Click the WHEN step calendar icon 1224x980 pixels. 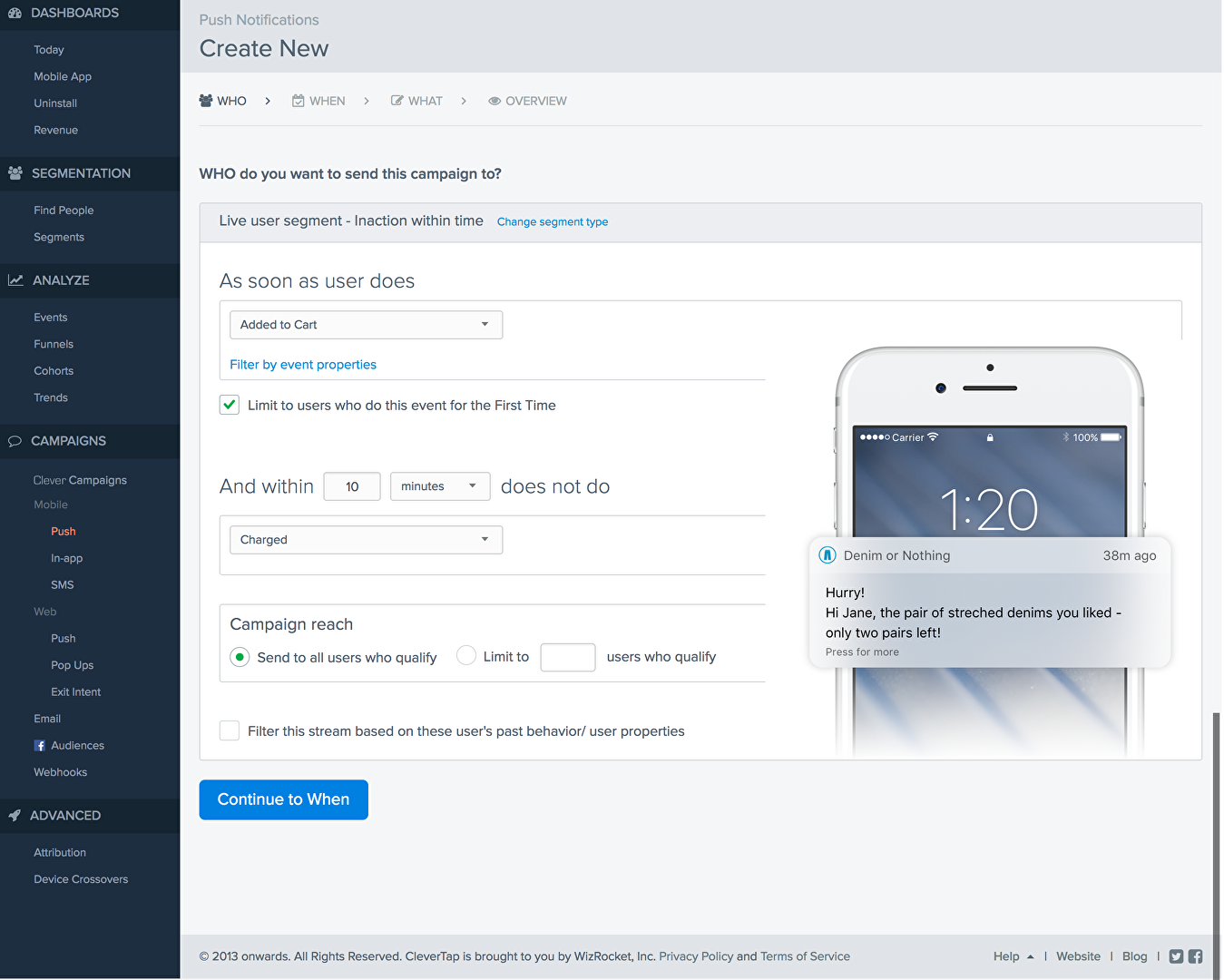(298, 101)
